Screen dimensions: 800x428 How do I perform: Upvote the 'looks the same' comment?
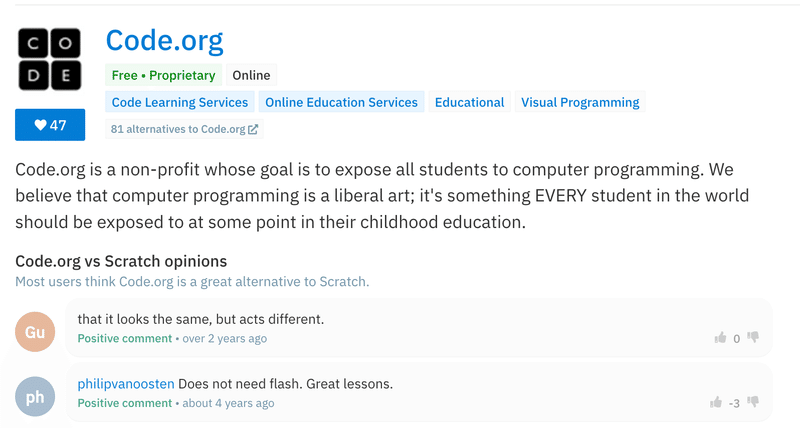(720, 338)
